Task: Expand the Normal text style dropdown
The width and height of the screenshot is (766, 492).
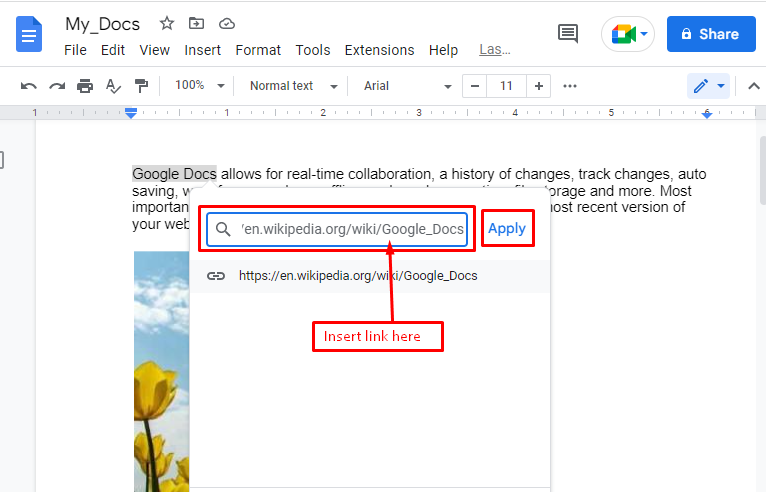Action: (x=293, y=86)
